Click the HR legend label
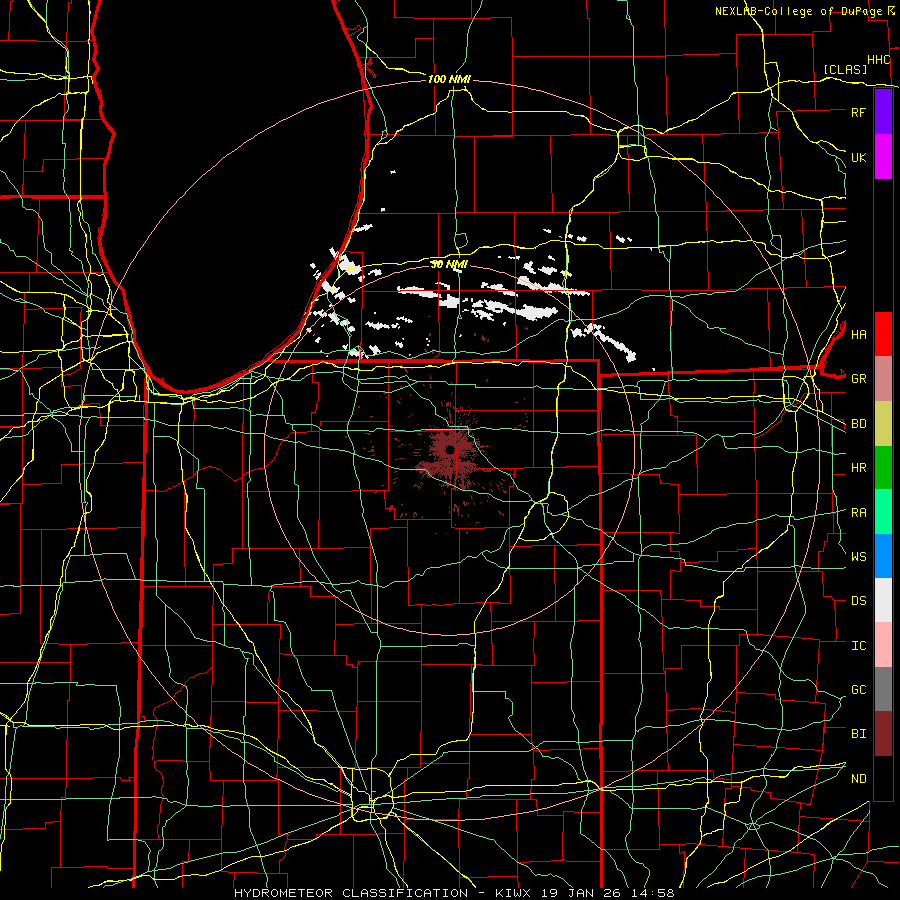Image resolution: width=900 pixels, height=900 pixels. (x=858, y=468)
